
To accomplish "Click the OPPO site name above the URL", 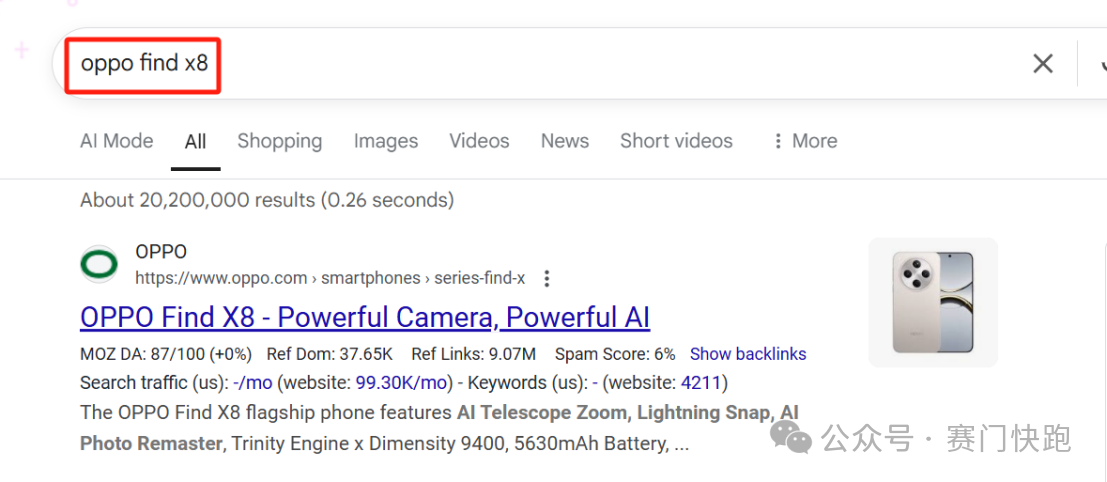I will [x=161, y=252].
